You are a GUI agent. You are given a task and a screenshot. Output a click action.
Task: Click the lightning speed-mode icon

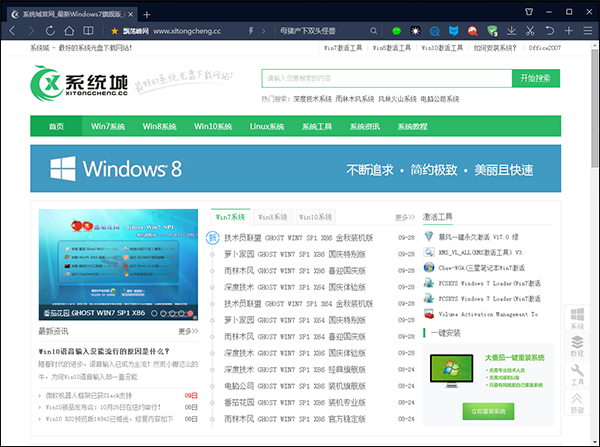click(x=251, y=31)
